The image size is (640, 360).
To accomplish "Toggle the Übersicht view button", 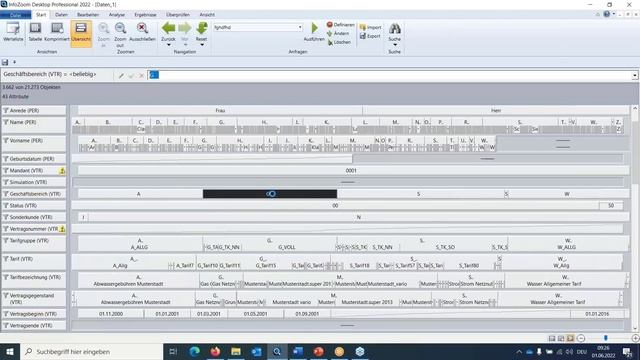I will (x=81, y=34).
